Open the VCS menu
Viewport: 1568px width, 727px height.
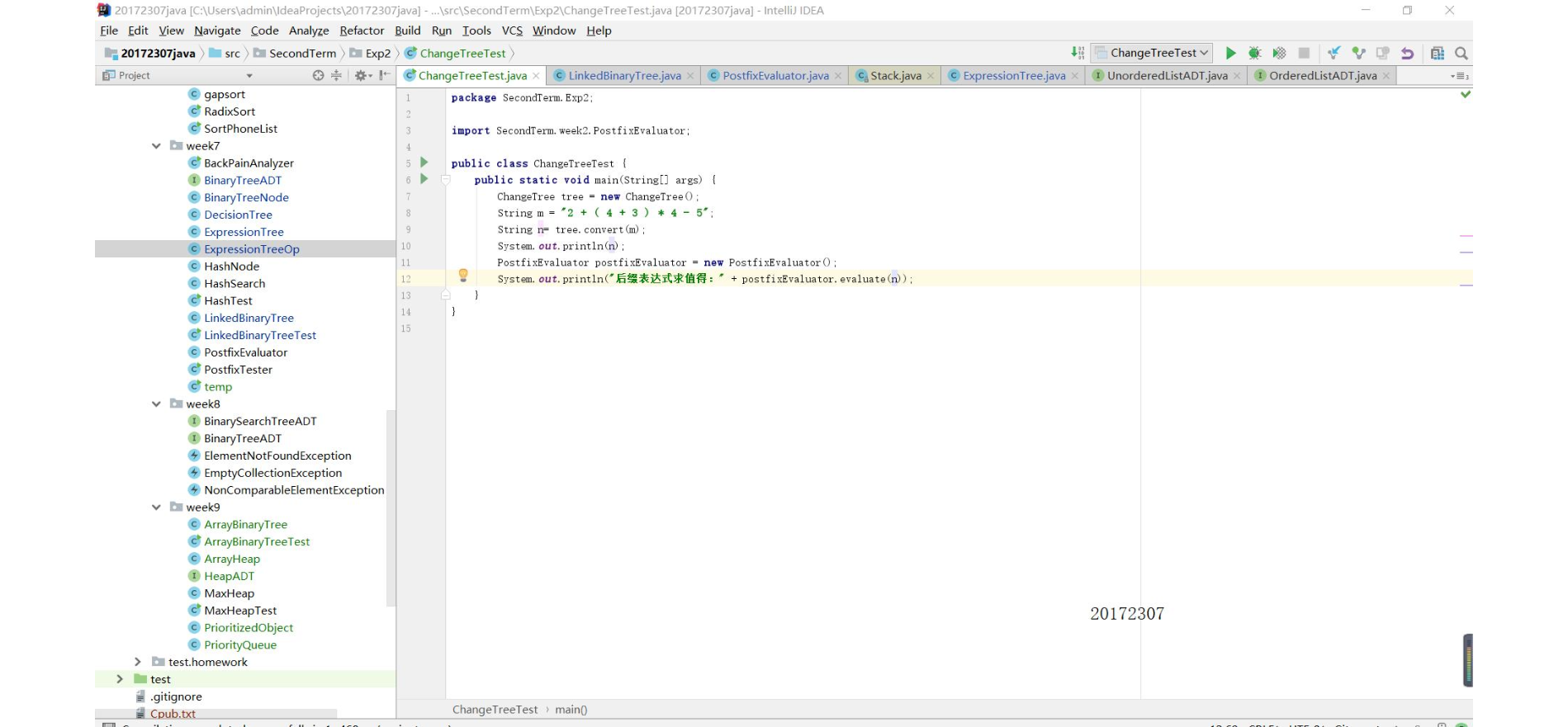click(x=512, y=31)
